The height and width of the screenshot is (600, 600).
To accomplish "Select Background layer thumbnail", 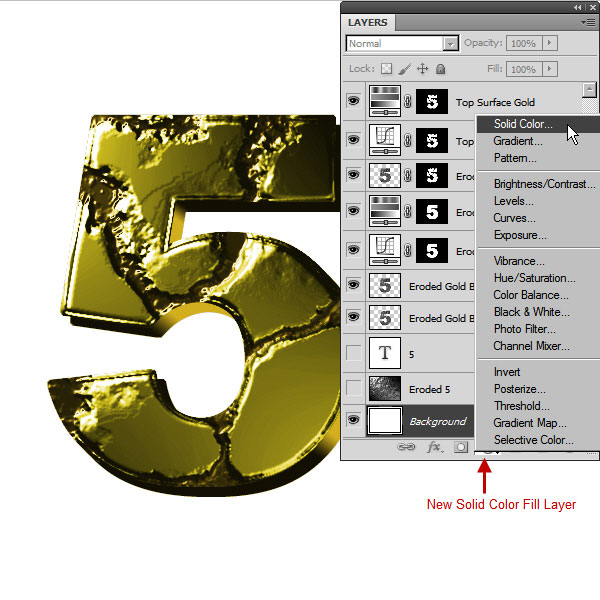I will (x=385, y=421).
